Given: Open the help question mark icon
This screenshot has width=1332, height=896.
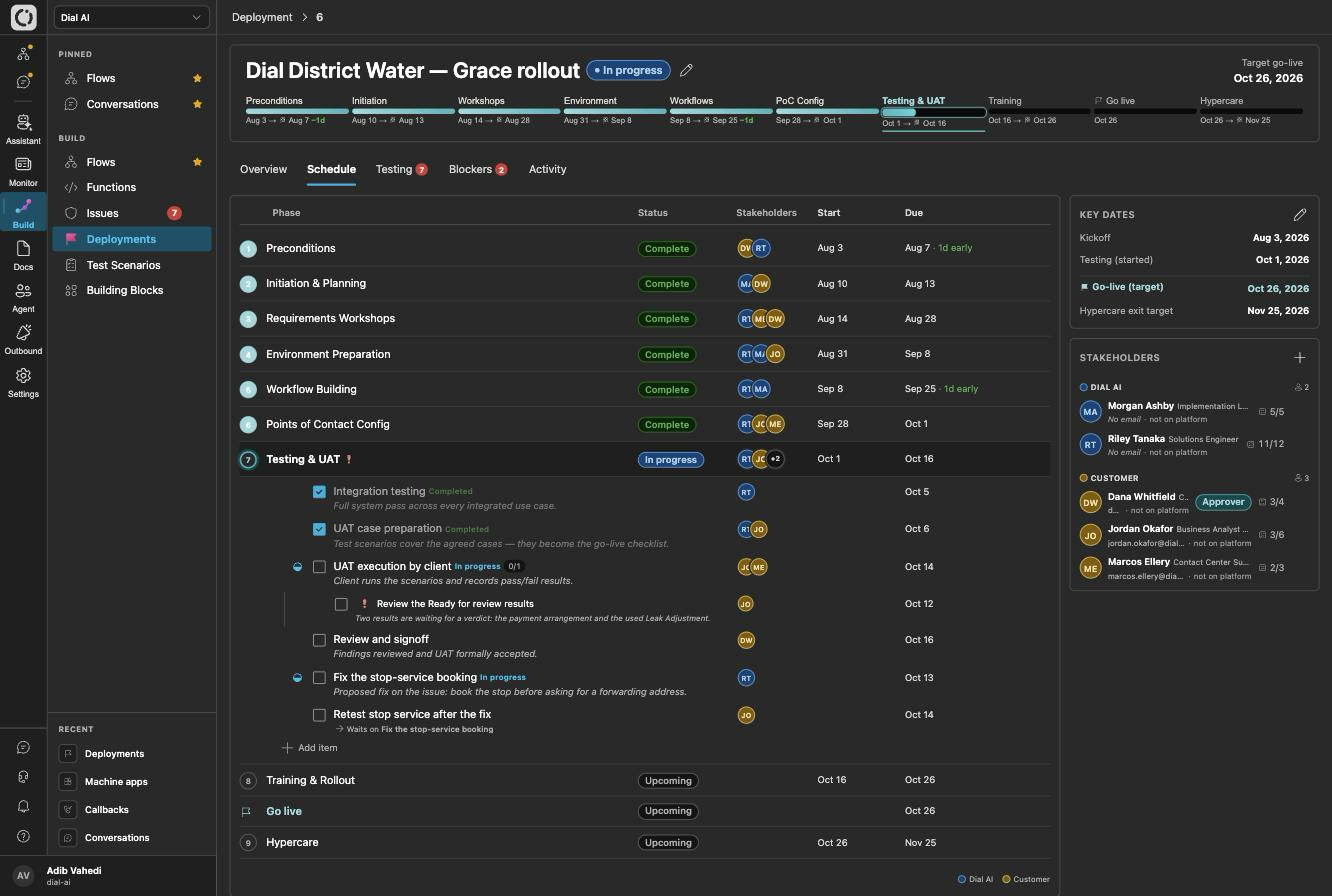Looking at the screenshot, I should pos(23,836).
